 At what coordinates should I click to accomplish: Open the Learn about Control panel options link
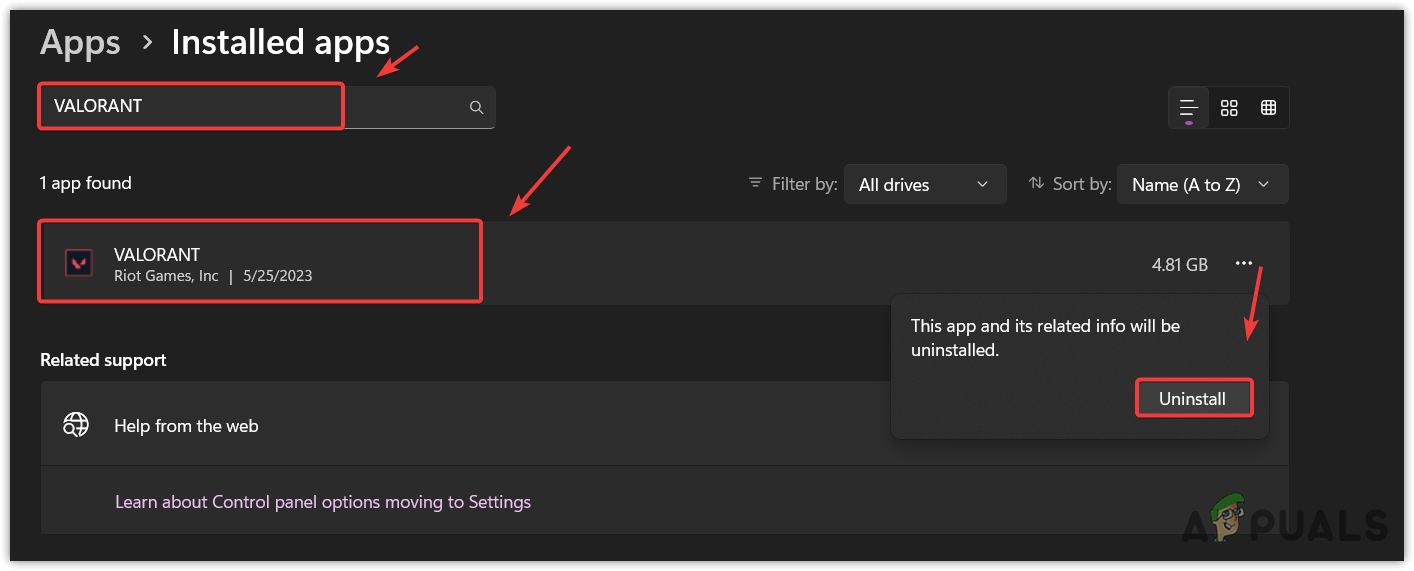pos(323,502)
